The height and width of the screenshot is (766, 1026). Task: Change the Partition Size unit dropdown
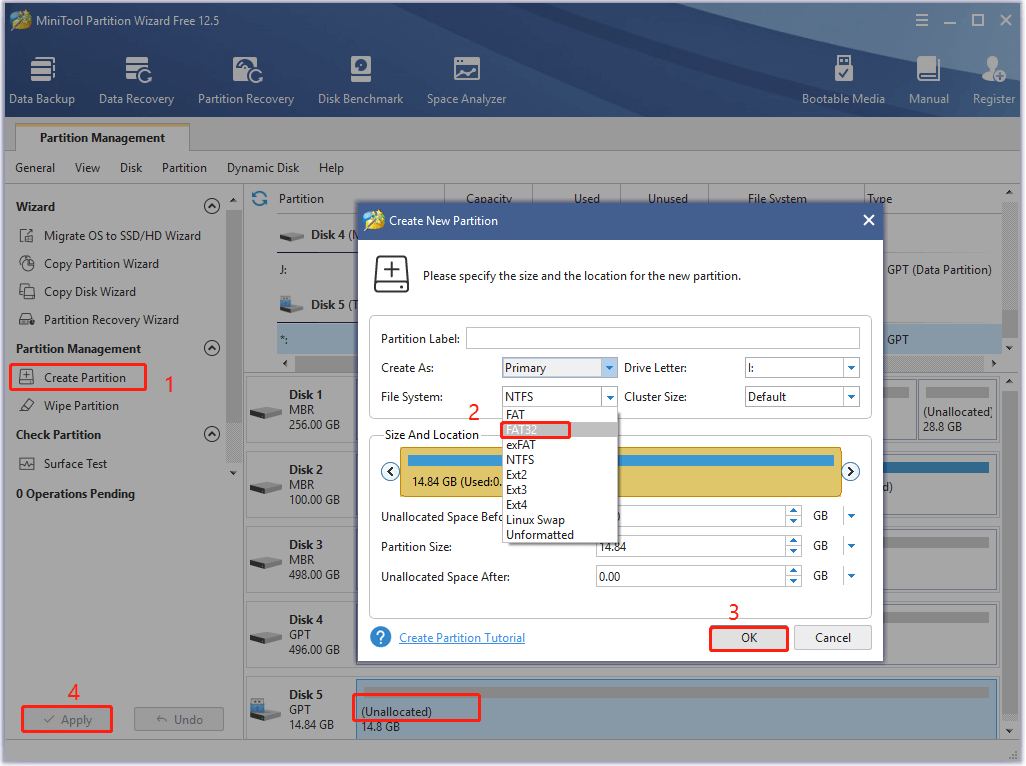pos(851,546)
